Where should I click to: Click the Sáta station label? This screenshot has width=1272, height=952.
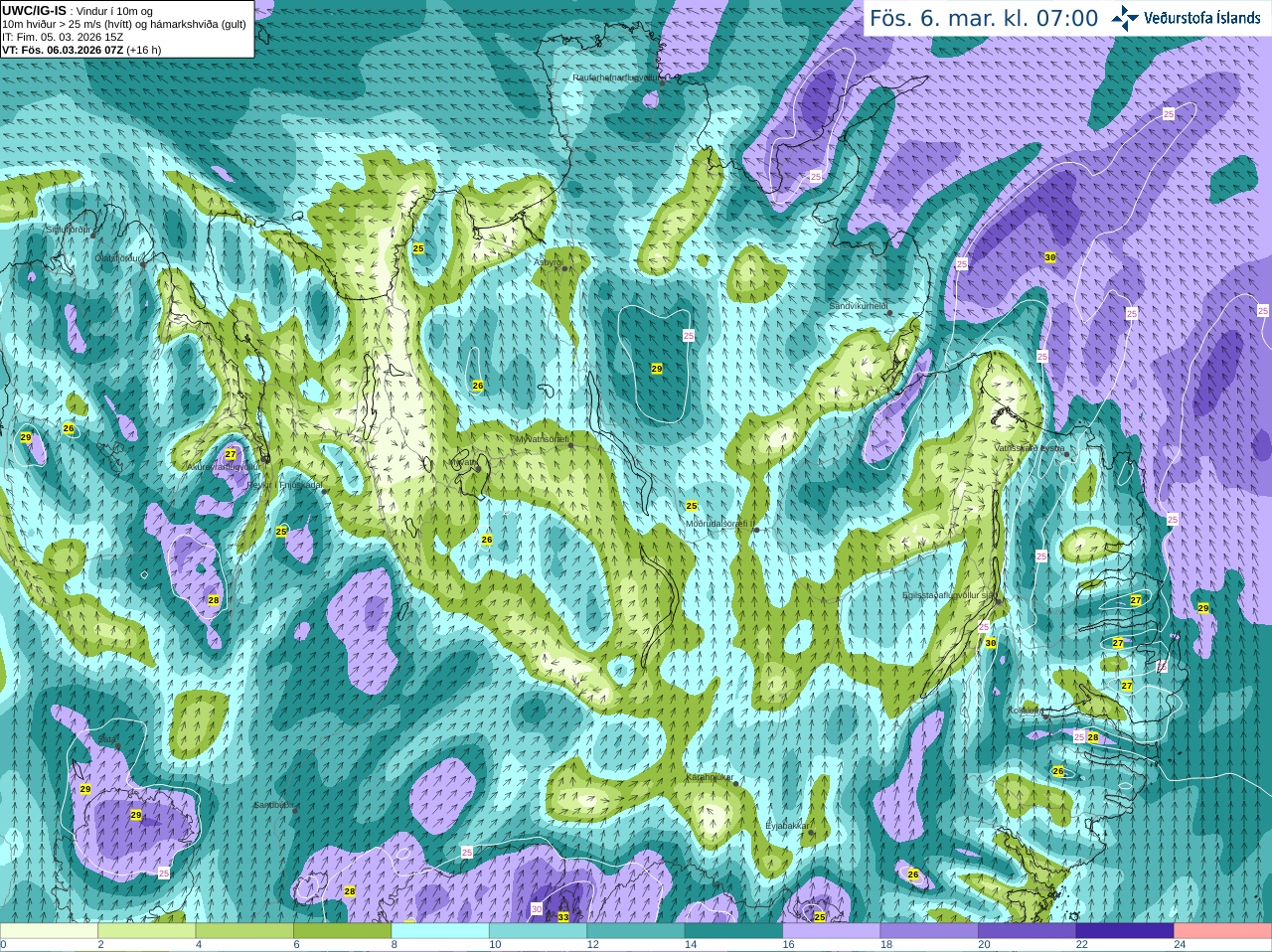[x=106, y=739]
